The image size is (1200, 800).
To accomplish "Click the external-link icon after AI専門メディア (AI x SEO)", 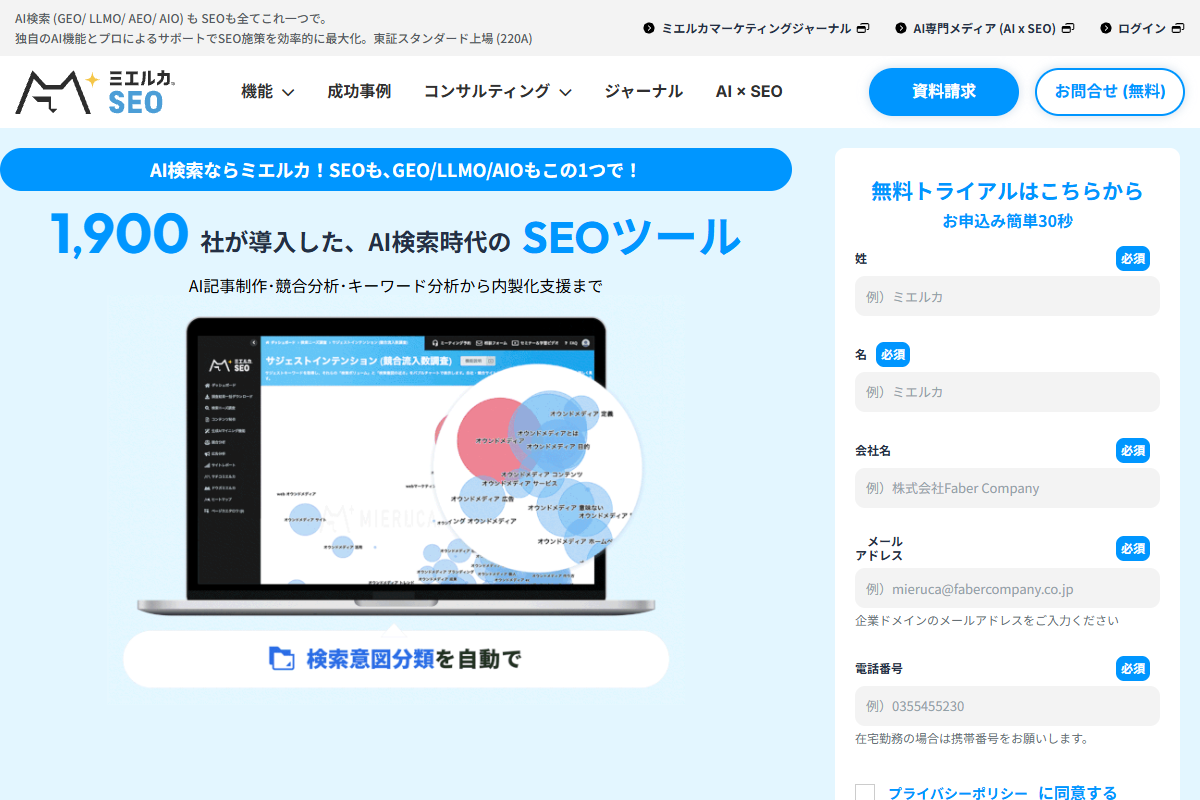I will [1067, 28].
